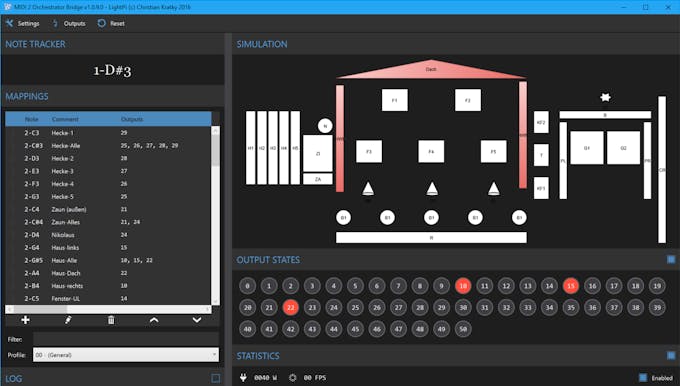680x386 pixels.
Task: Delete mapping using trash icon
Action: click(x=111, y=320)
